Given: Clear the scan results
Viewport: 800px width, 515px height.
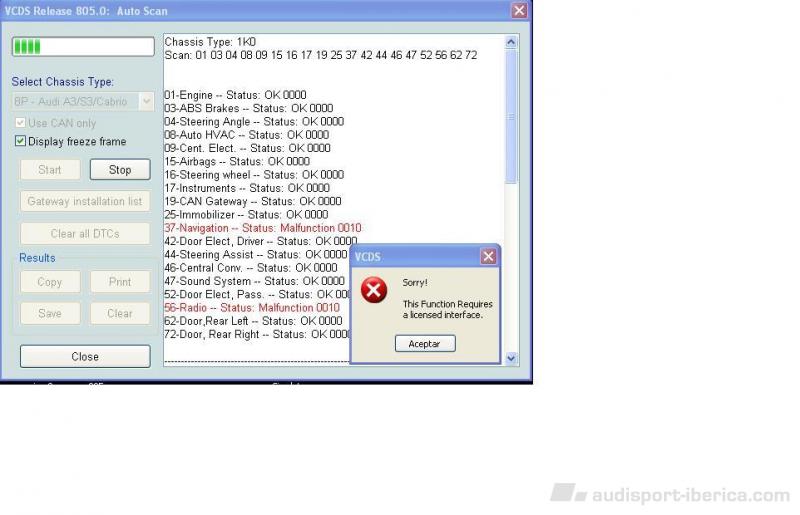Looking at the screenshot, I should point(120,313).
